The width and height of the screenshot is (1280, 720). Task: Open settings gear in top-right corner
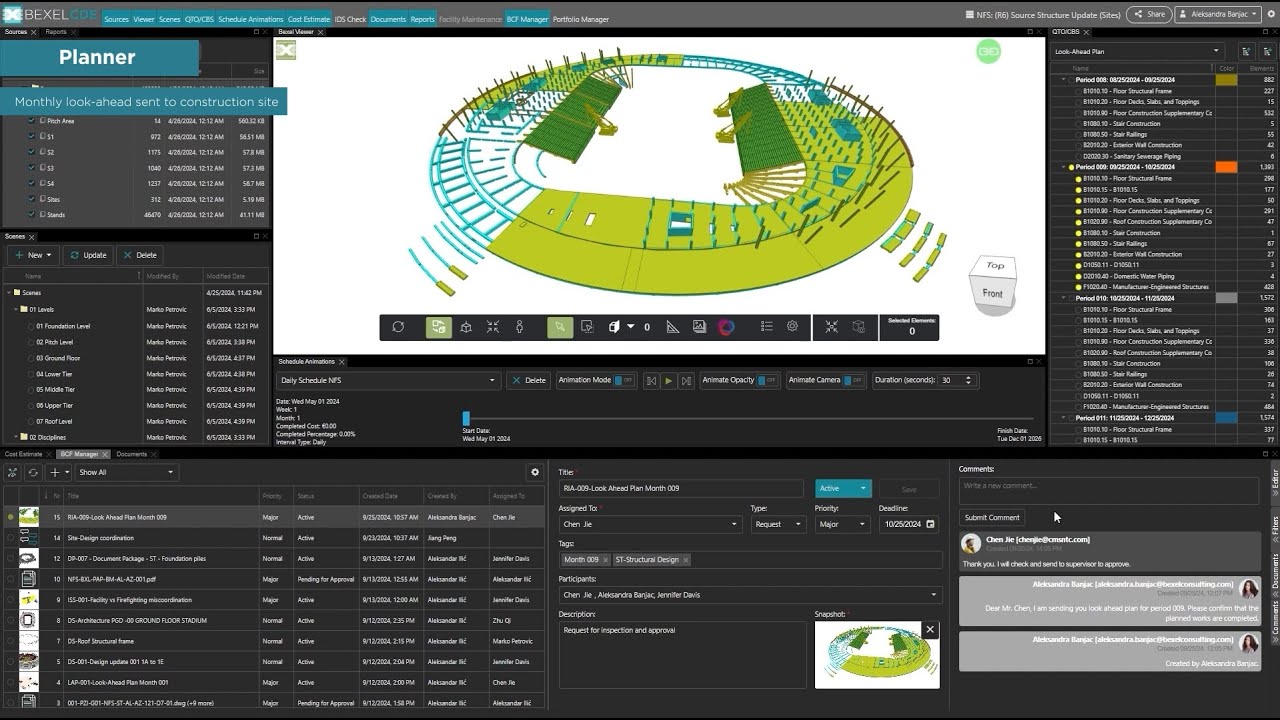[x=1270, y=14]
